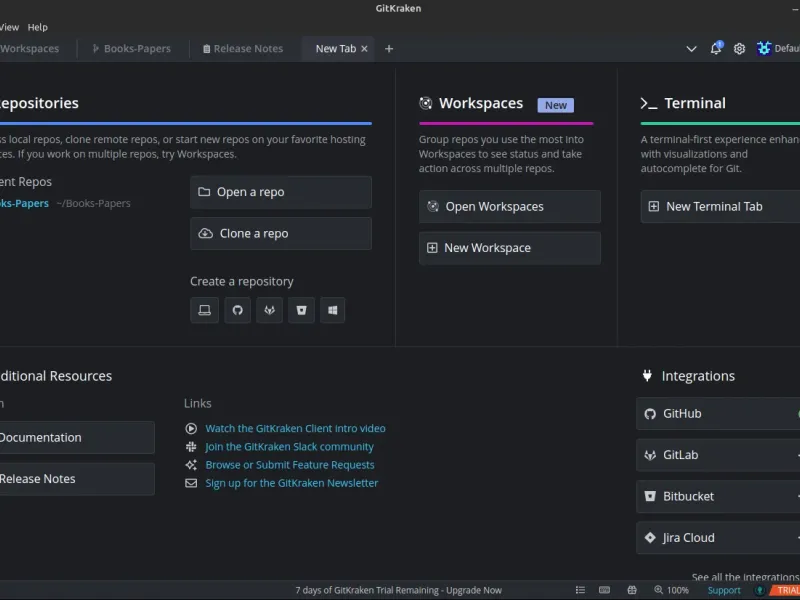The width and height of the screenshot is (800, 600).
Task: Open the Help menu
Action: (x=38, y=27)
